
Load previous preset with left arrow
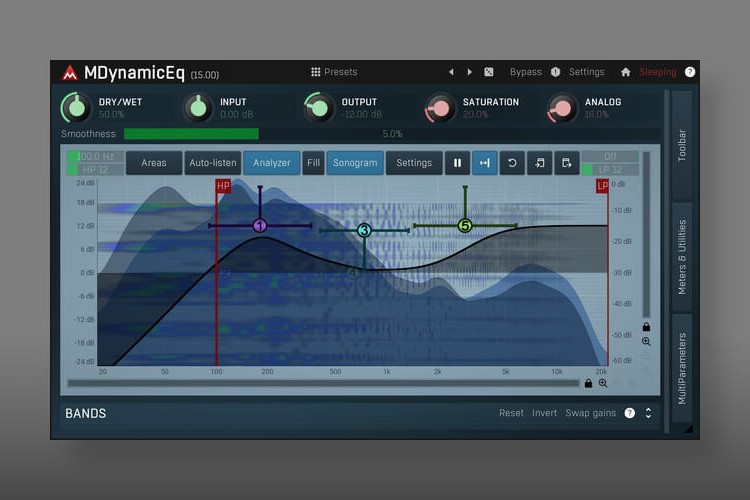tap(451, 72)
